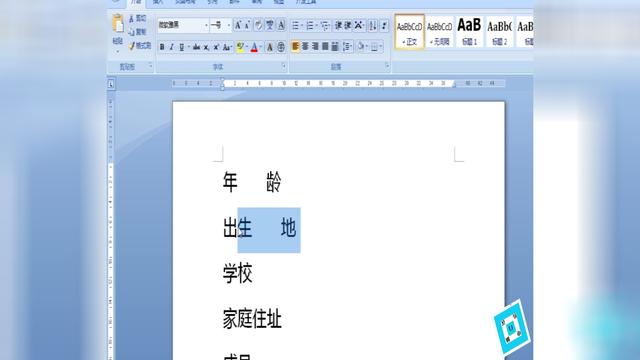Toggle strikethrough formatting
640x360 pixels.
tap(196, 47)
